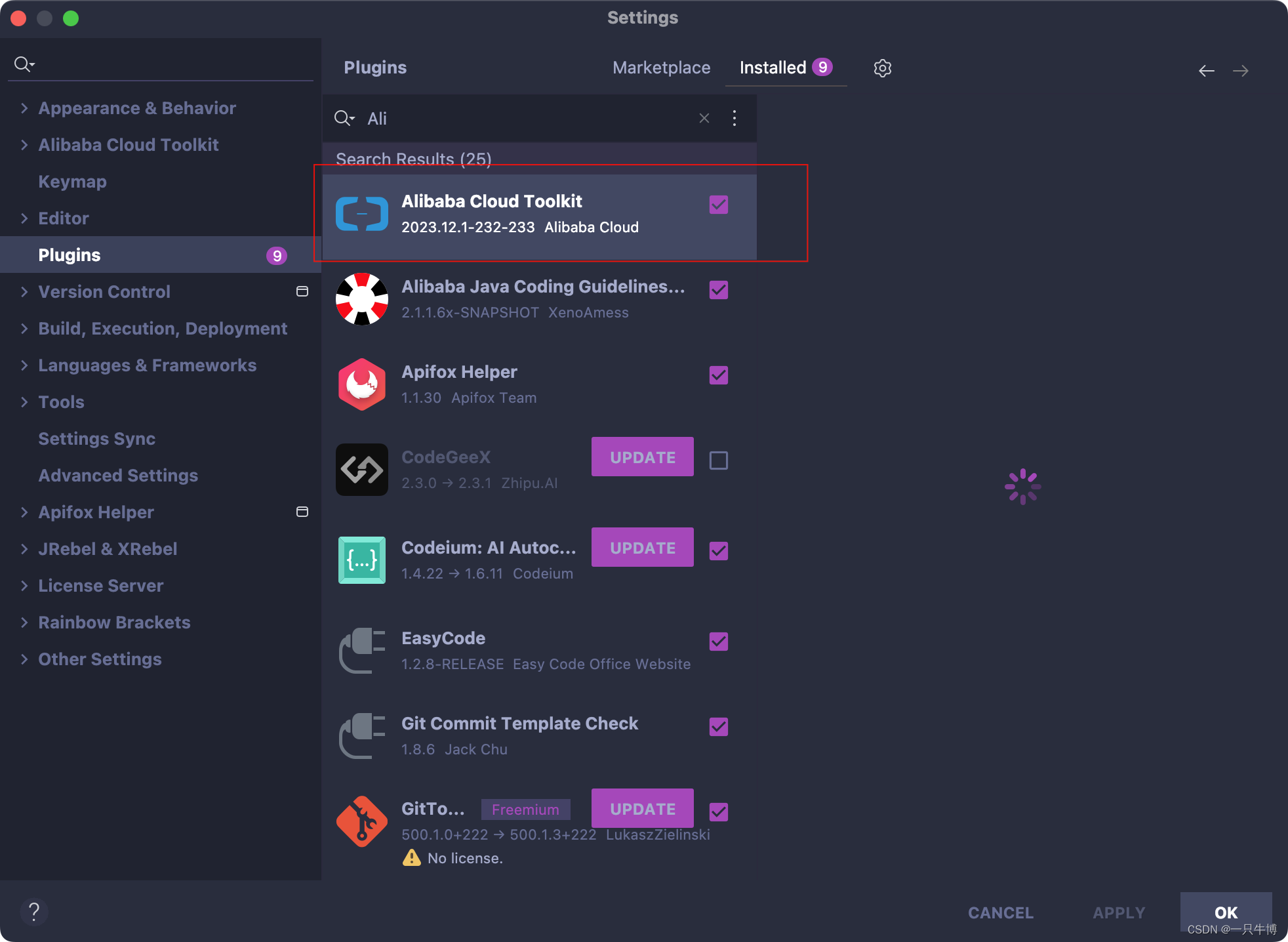1288x942 pixels.
Task: Expand the Appearance & Behavior section
Action: tap(24, 108)
